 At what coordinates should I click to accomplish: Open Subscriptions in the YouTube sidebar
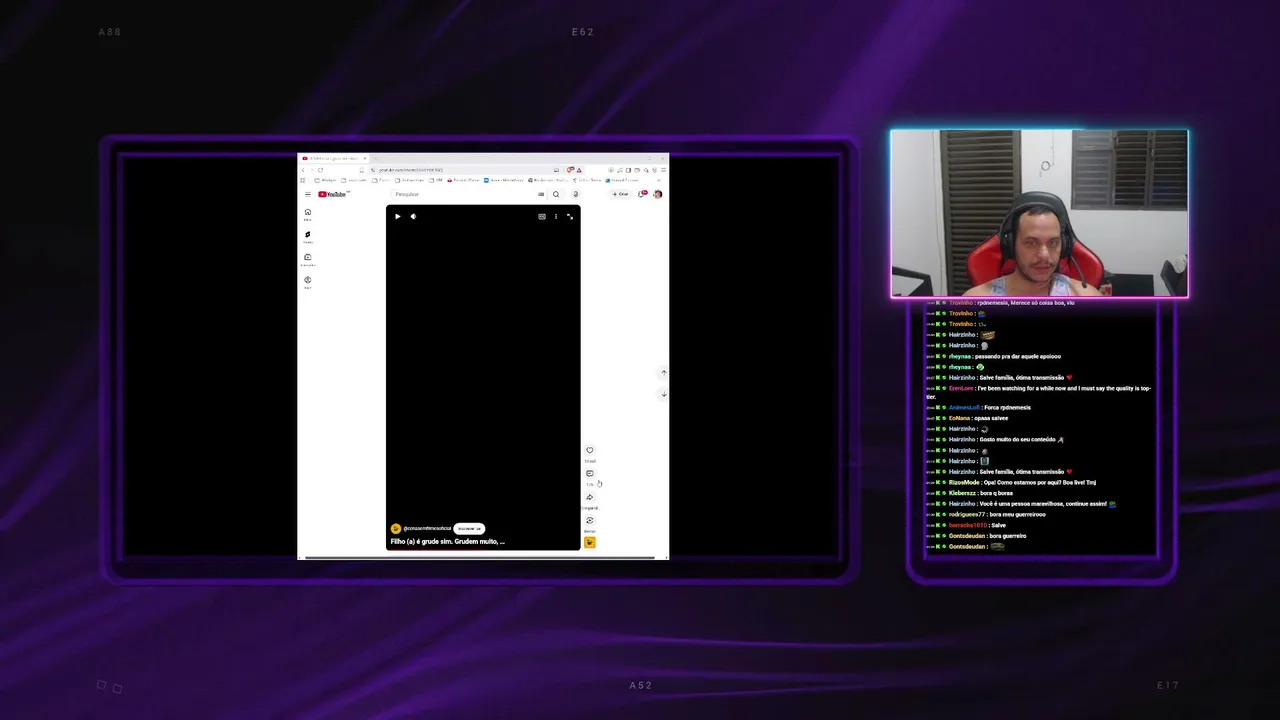click(x=308, y=259)
